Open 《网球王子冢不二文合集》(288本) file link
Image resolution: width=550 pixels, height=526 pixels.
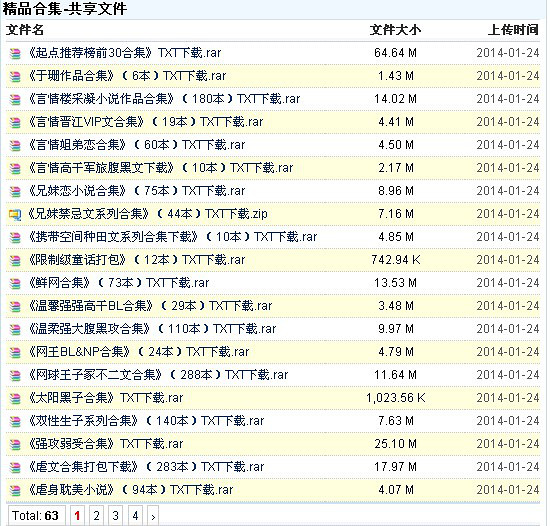click(158, 375)
